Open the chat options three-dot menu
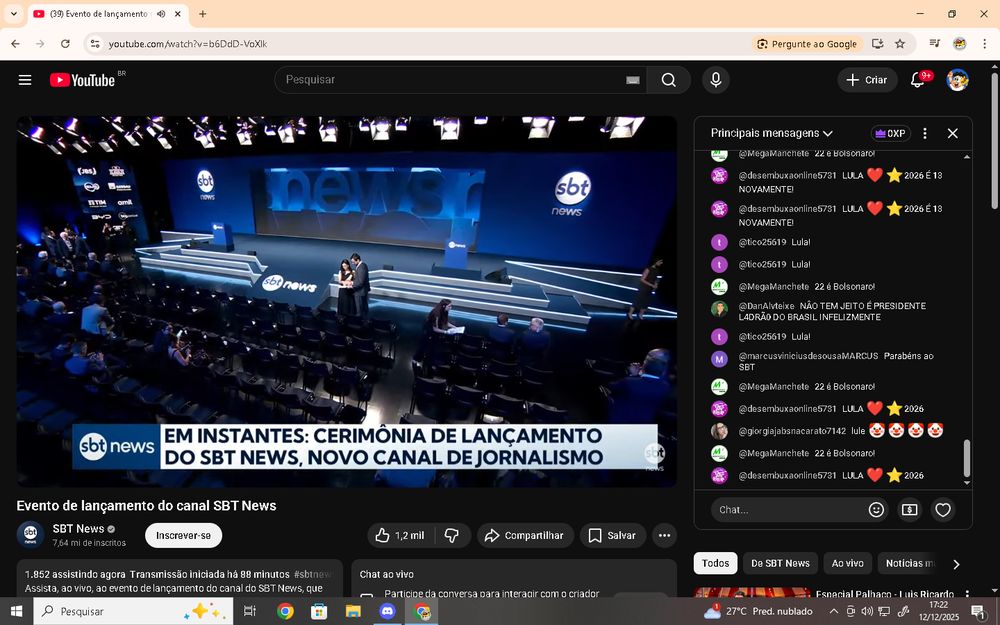 tap(925, 133)
